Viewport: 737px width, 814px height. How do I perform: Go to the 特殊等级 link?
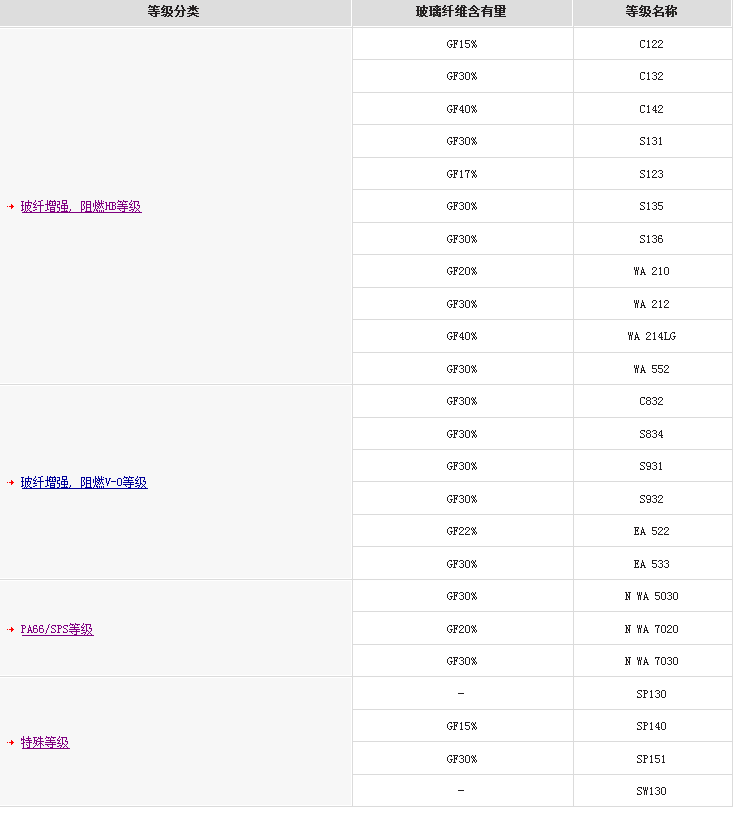click(x=45, y=743)
